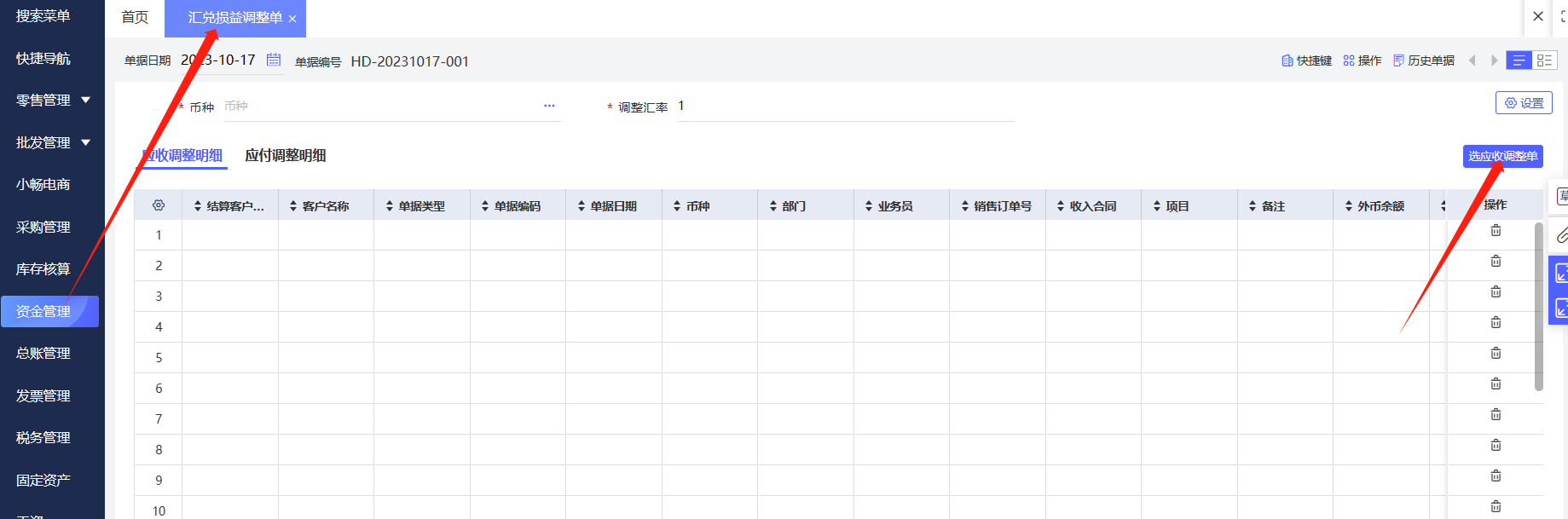Viewport: 1568px width, 519px height.
Task: Open table column settings gear icon
Action: (159, 205)
